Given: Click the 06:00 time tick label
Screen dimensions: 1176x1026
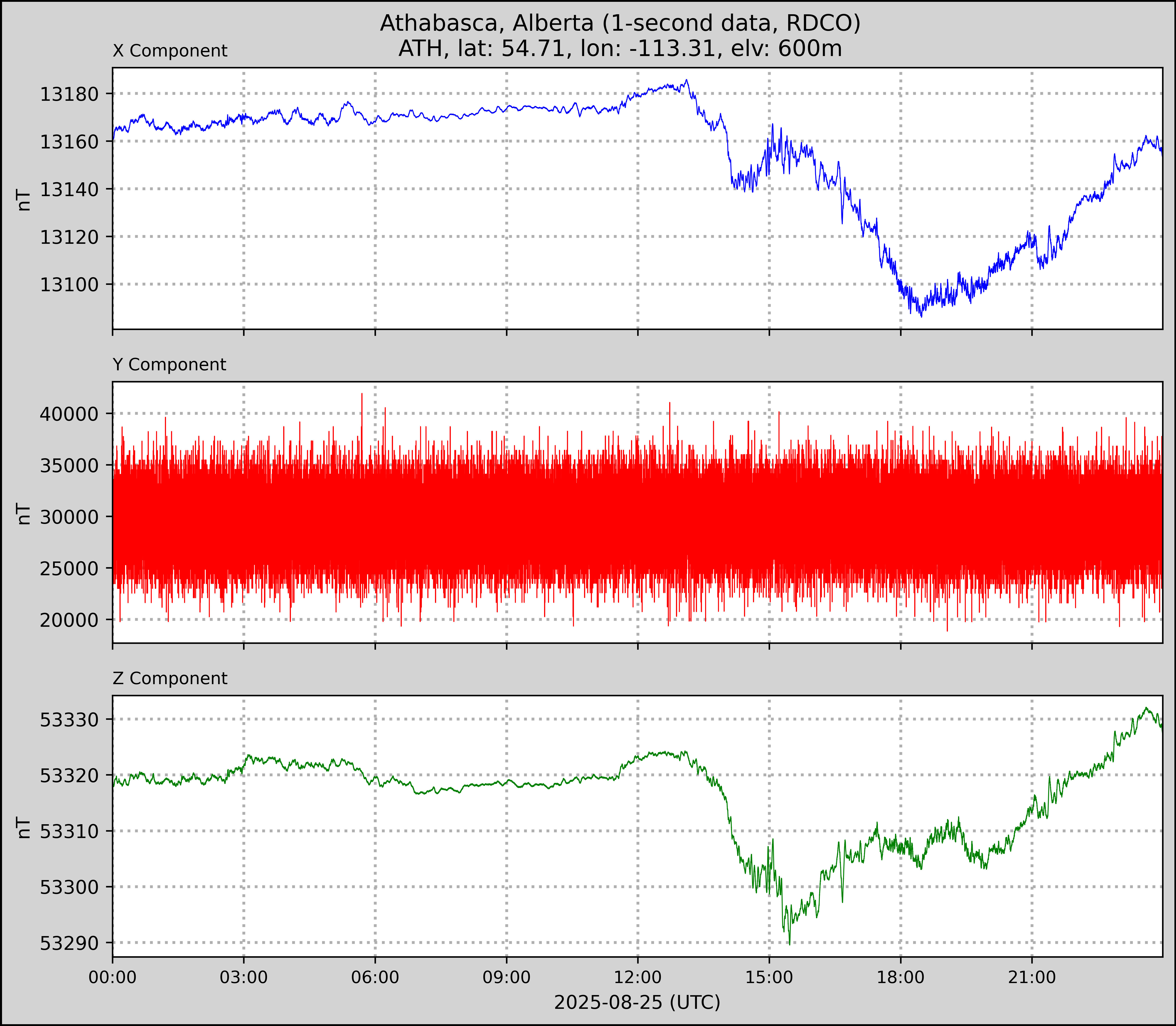Looking at the screenshot, I should (x=375, y=977).
